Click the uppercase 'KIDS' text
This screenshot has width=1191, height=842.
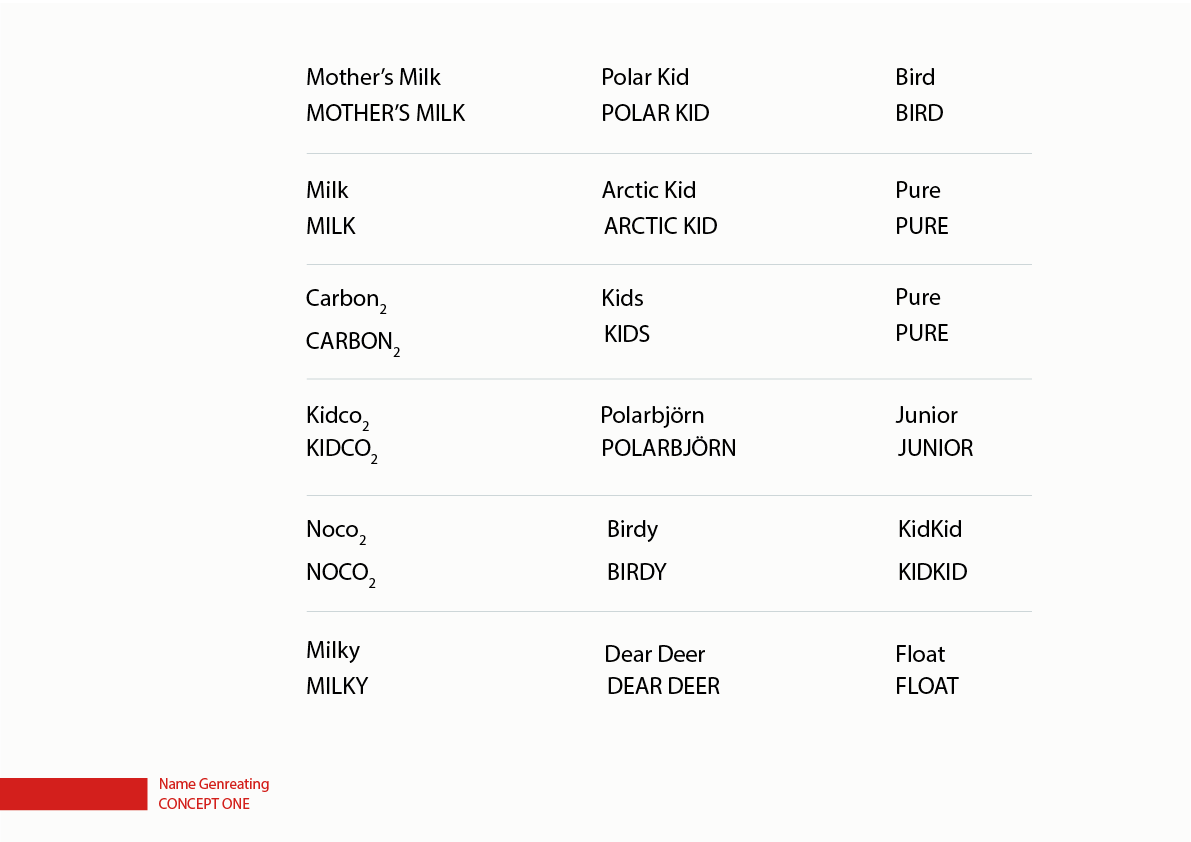point(627,334)
